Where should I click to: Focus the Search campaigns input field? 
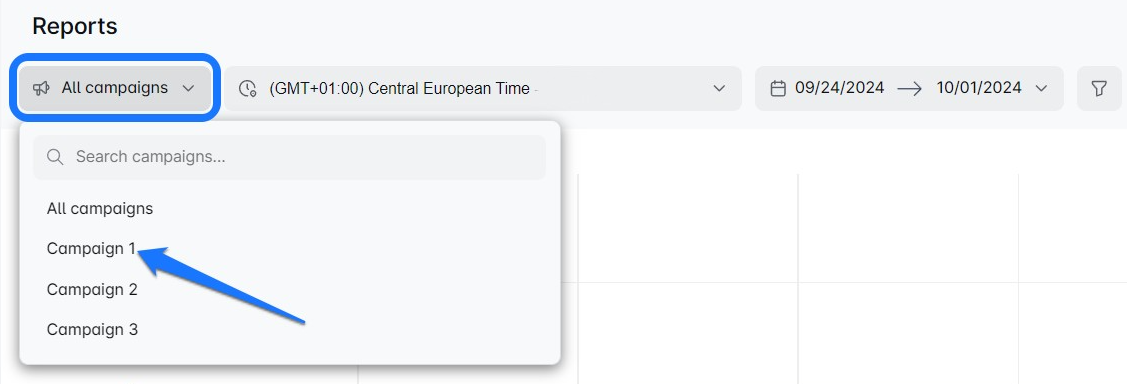[289, 157]
